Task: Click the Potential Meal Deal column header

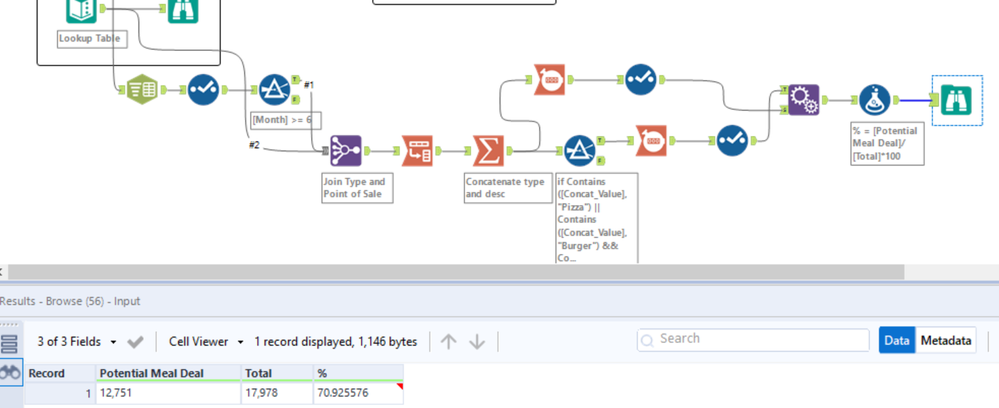Action: pos(169,374)
